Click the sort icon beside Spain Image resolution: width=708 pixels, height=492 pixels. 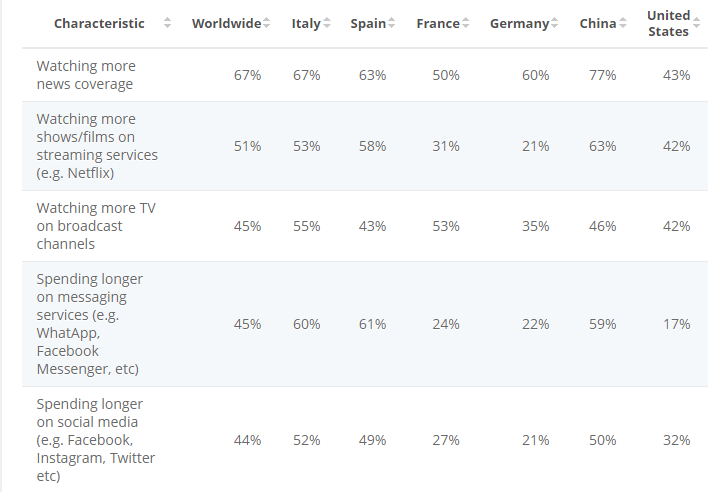[x=391, y=23]
